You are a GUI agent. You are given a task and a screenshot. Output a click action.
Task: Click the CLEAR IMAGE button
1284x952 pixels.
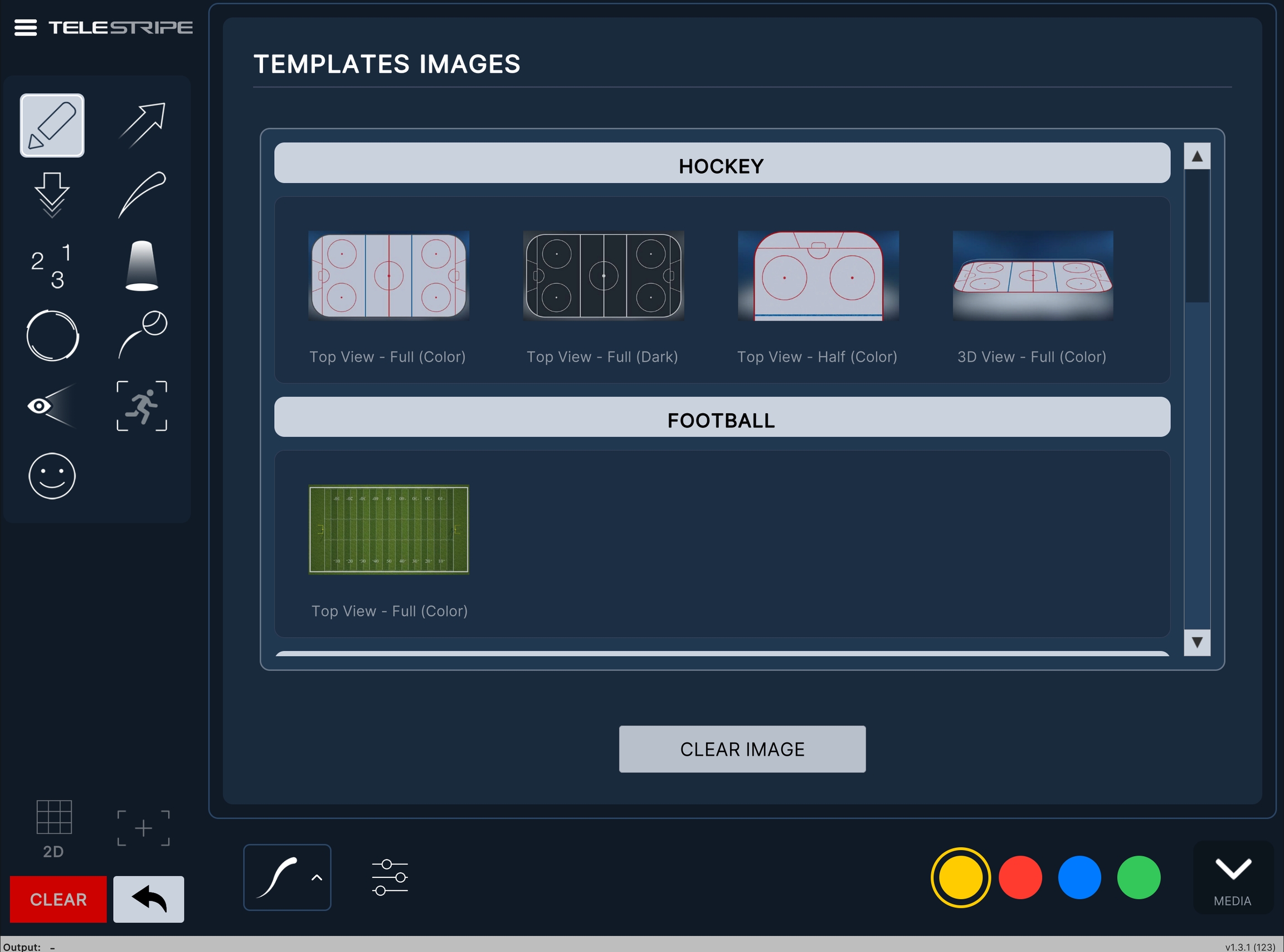pyautogui.click(x=742, y=749)
